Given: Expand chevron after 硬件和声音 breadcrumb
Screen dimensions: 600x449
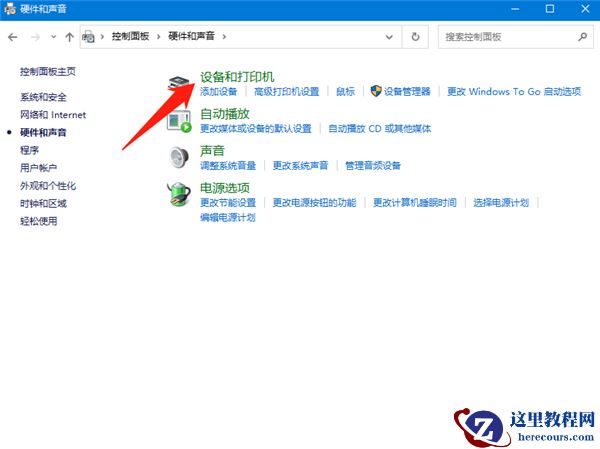Looking at the screenshot, I should point(224,37).
